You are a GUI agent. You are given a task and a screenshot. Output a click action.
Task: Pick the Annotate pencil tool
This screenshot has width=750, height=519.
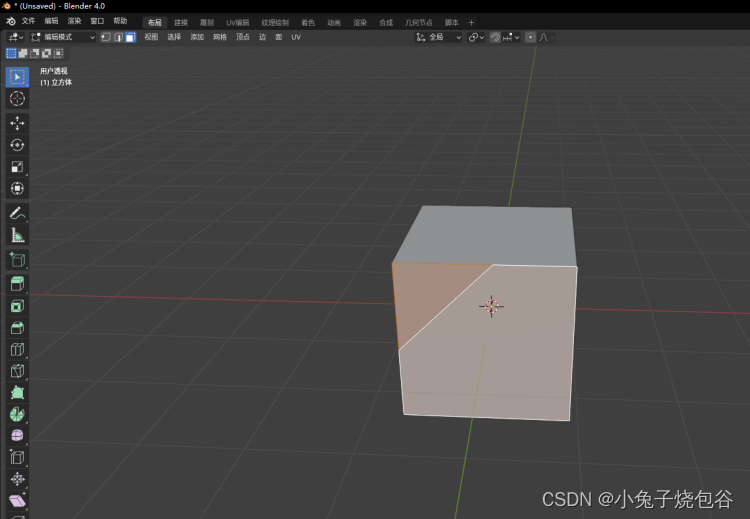click(x=17, y=213)
